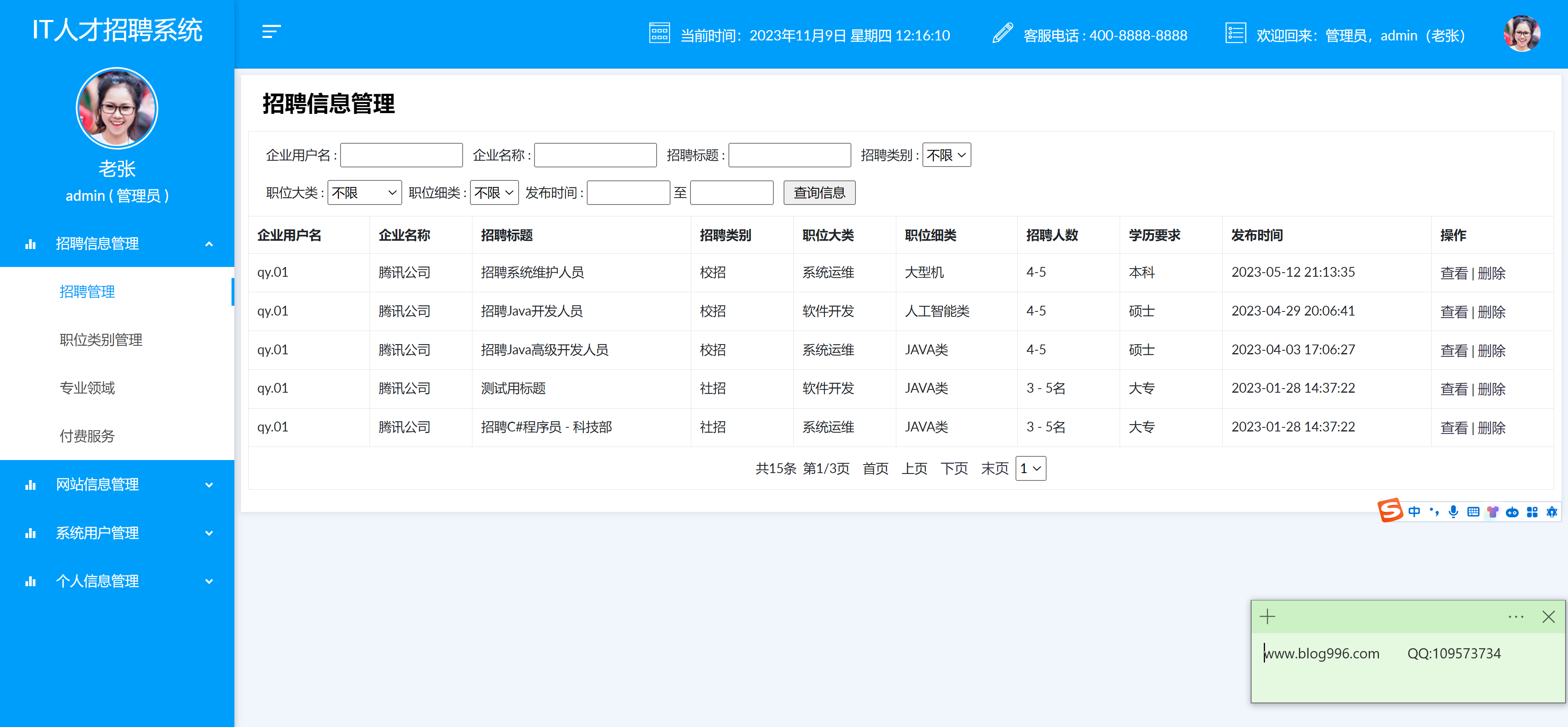Click inside the 企业用户名 input field
The image size is (1568, 727).
tap(401, 155)
